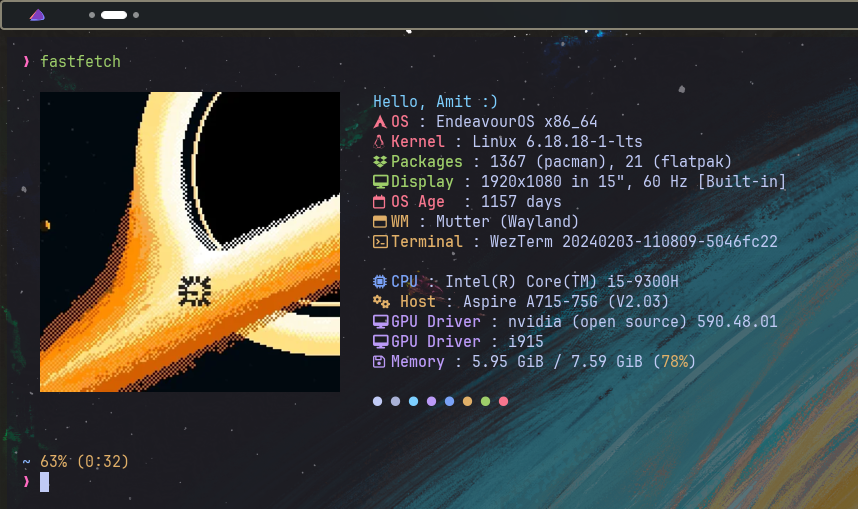The width and height of the screenshot is (858, 509).
Task: Click 'Intel(R) Core(TM) i5-9300H' text
Action: click(x=561, y=281)
